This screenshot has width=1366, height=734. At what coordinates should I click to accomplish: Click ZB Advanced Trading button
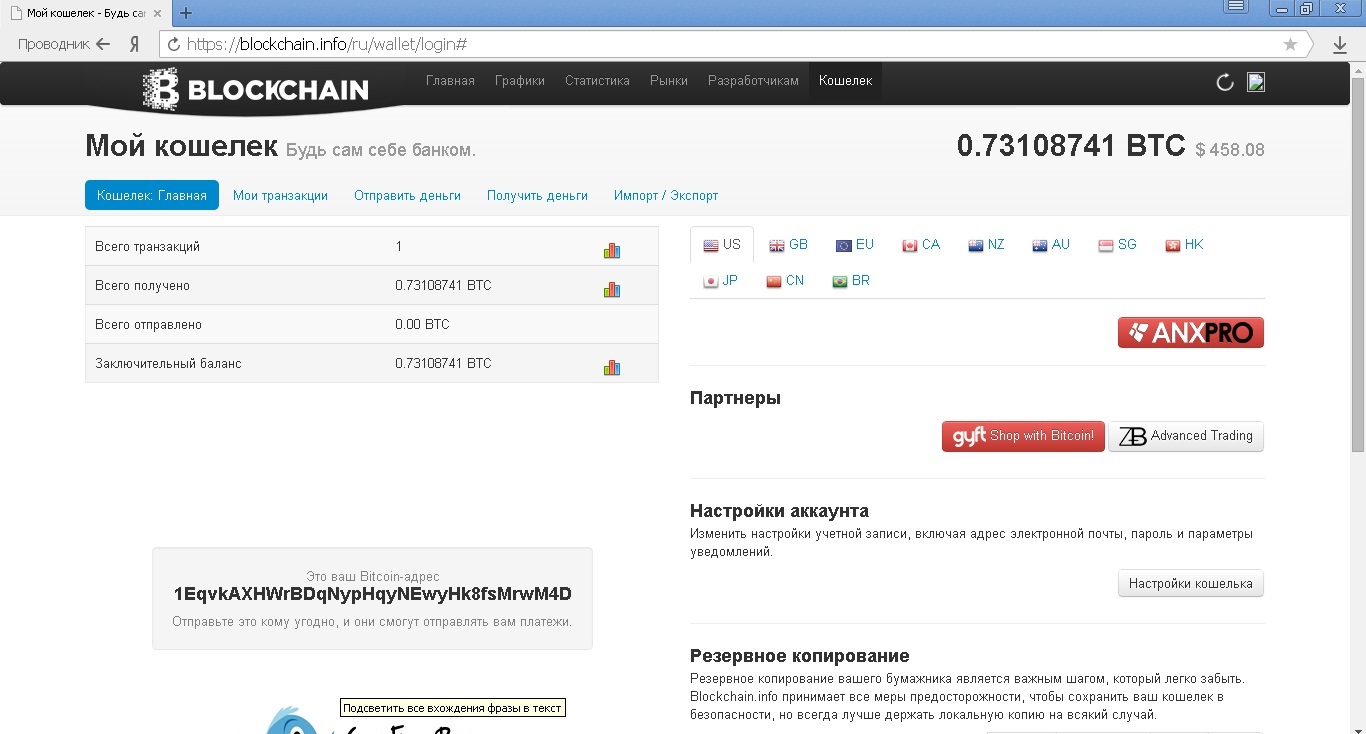1186,436
